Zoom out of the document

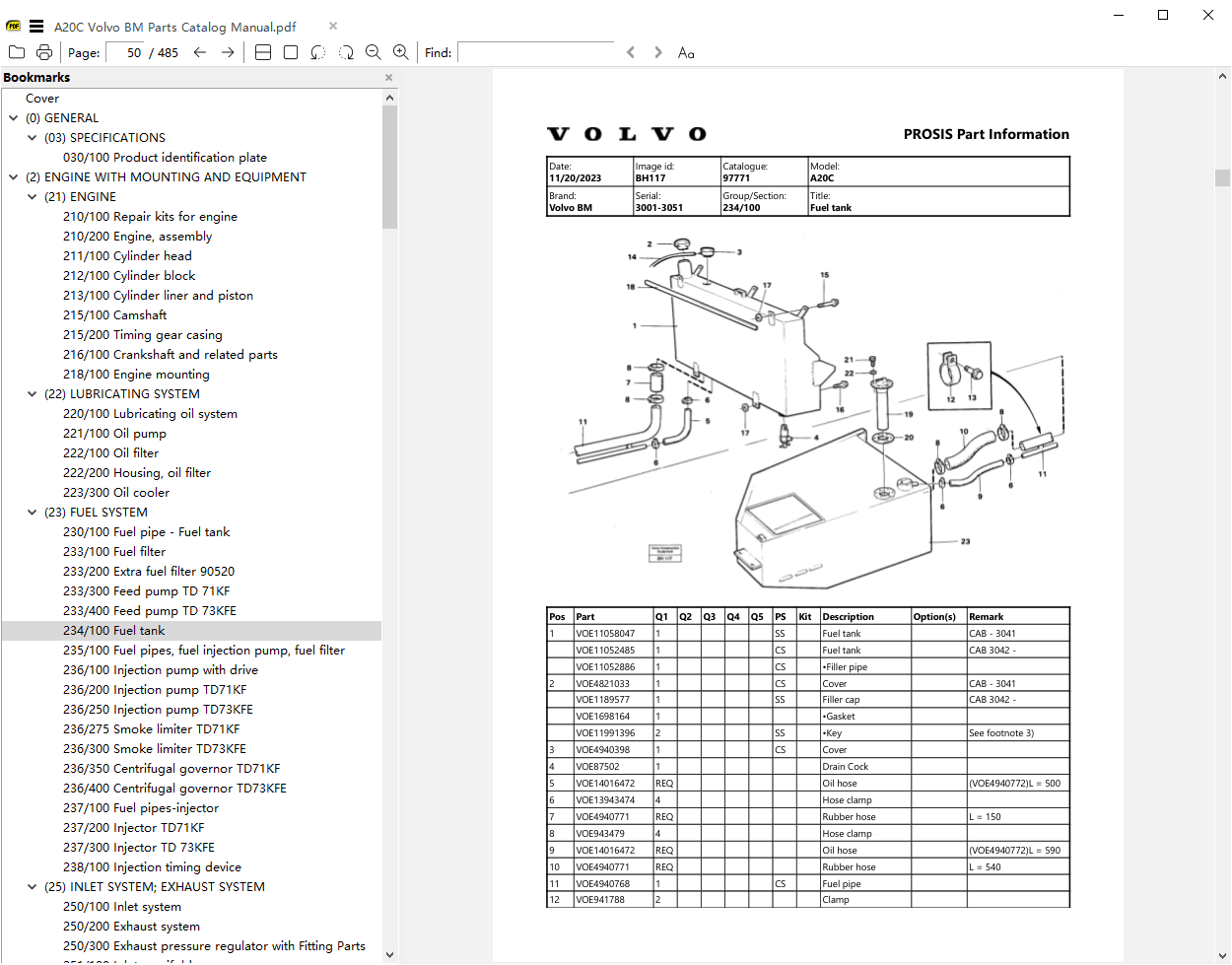(x=374, y=52)
